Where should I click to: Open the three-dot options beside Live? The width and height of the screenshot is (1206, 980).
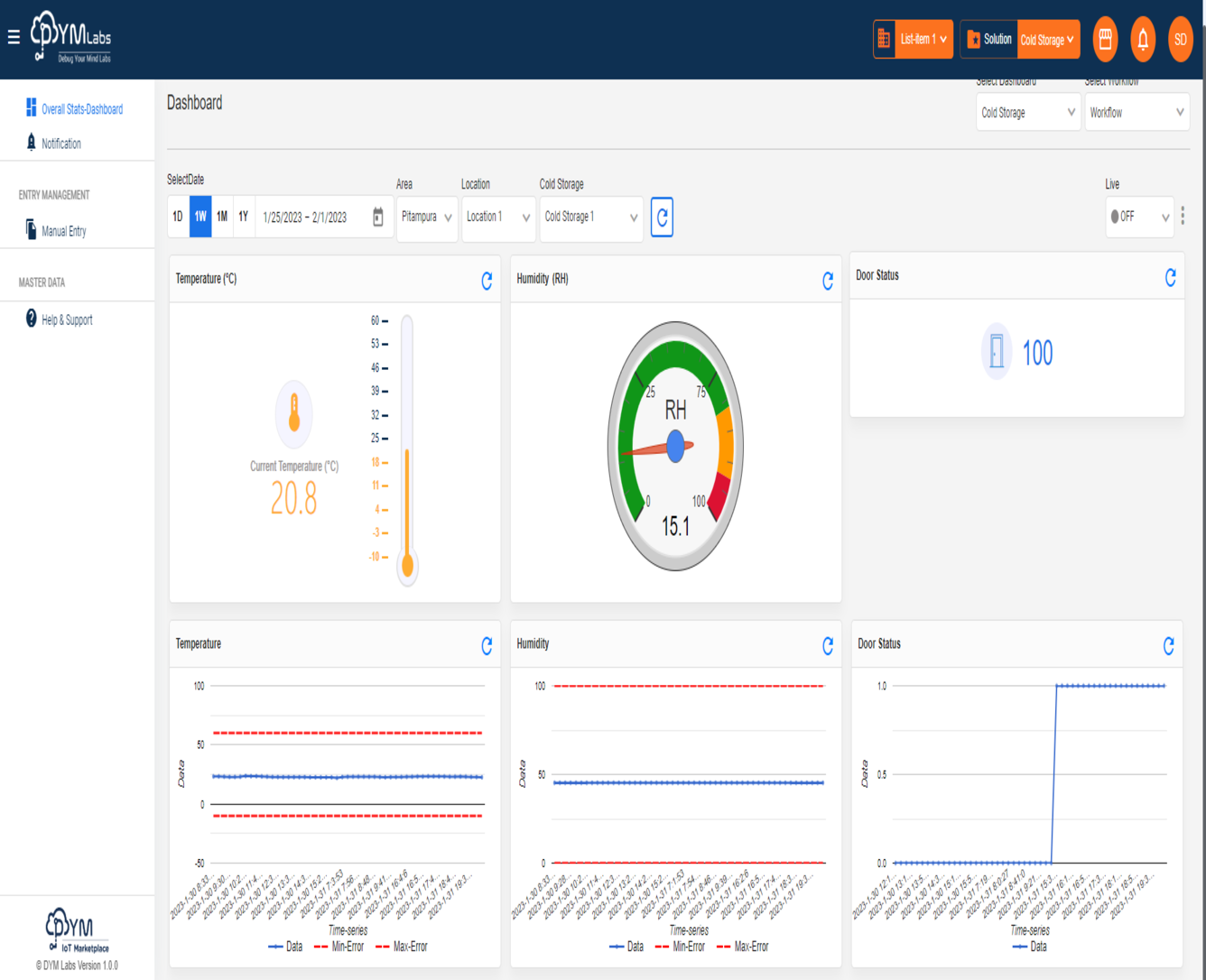(x=1183, y=216)
